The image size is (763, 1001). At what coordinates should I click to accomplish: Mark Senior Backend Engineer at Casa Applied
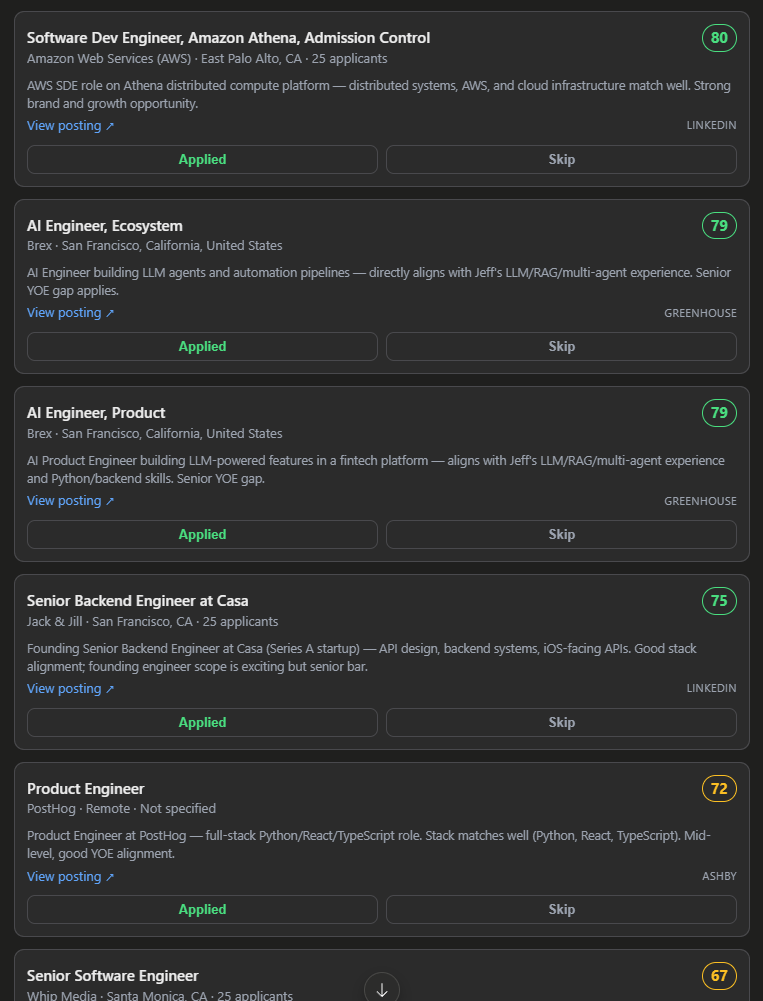point(202,722)
